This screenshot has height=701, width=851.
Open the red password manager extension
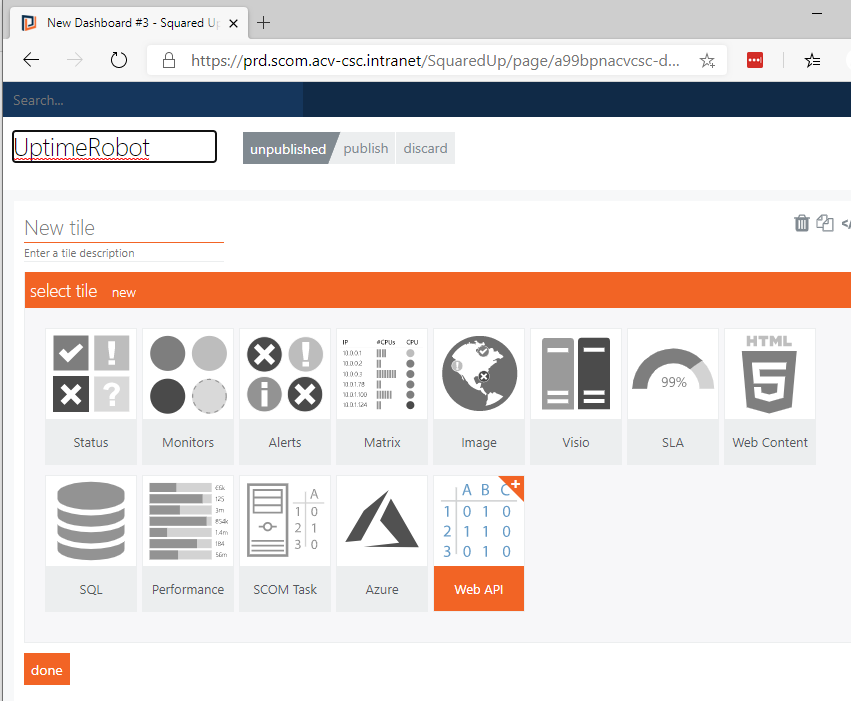[x=755, y=60]
